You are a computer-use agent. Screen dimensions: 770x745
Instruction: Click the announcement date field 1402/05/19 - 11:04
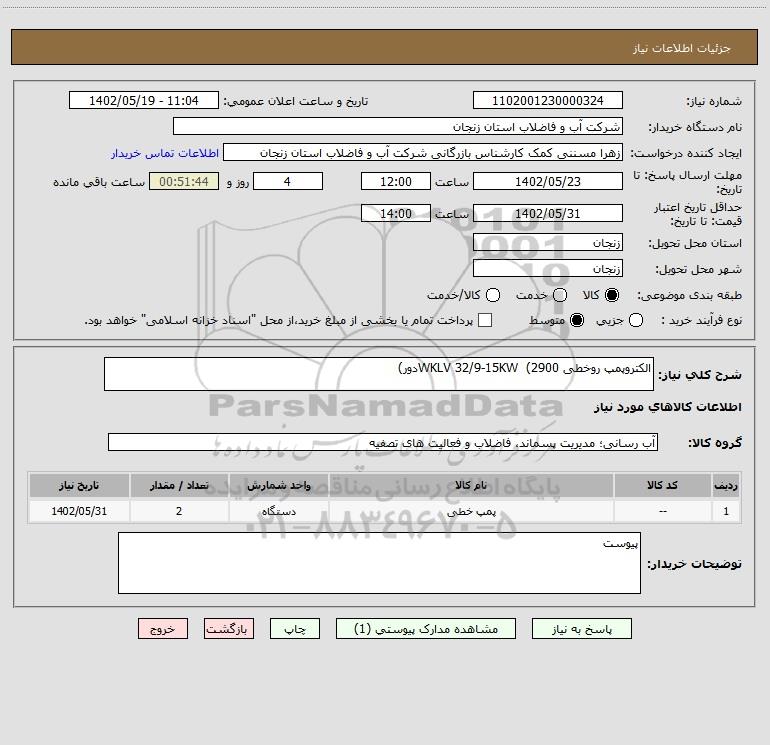144,101
